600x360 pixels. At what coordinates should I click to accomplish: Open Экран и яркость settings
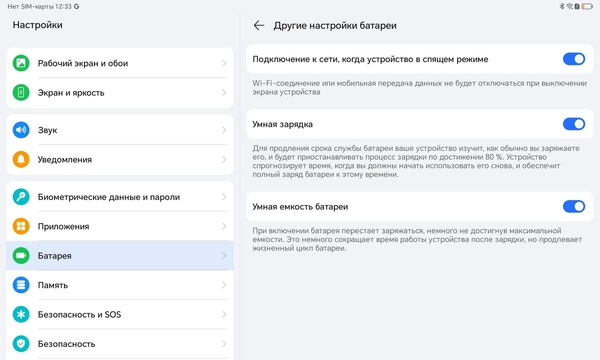(120, 93)
